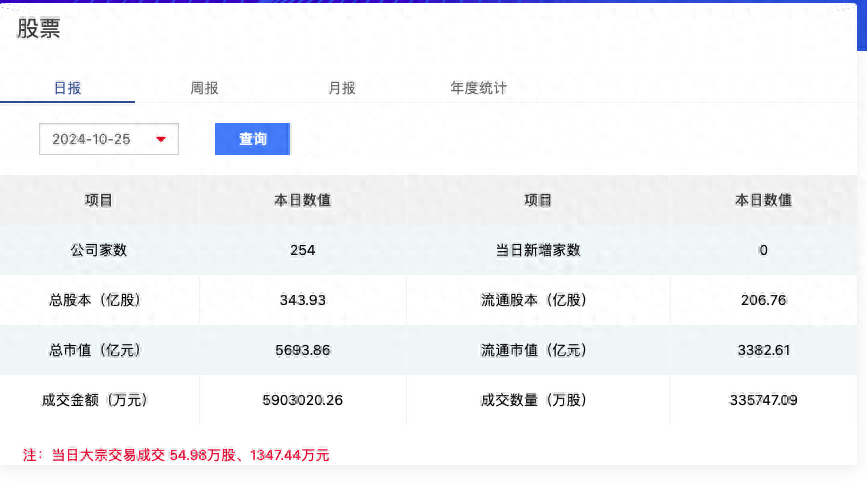
Task: Click the value 206.76
Action: click(x=763, y=300)
